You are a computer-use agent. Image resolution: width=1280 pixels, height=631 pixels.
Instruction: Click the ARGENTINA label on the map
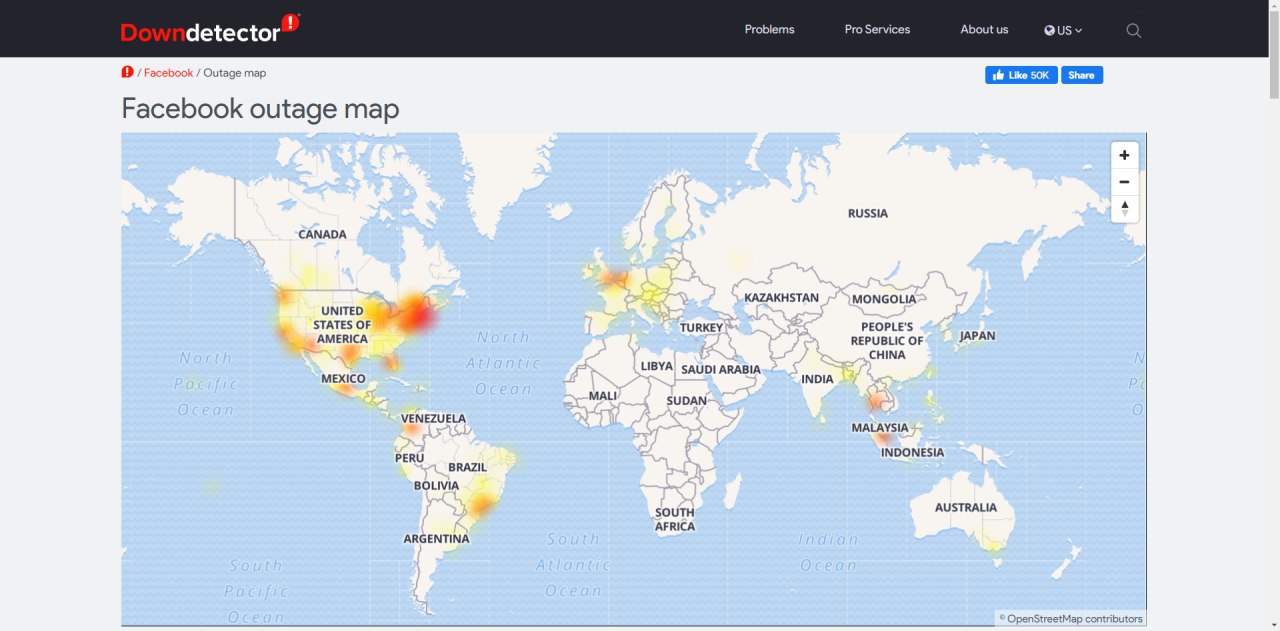(436, 538)
